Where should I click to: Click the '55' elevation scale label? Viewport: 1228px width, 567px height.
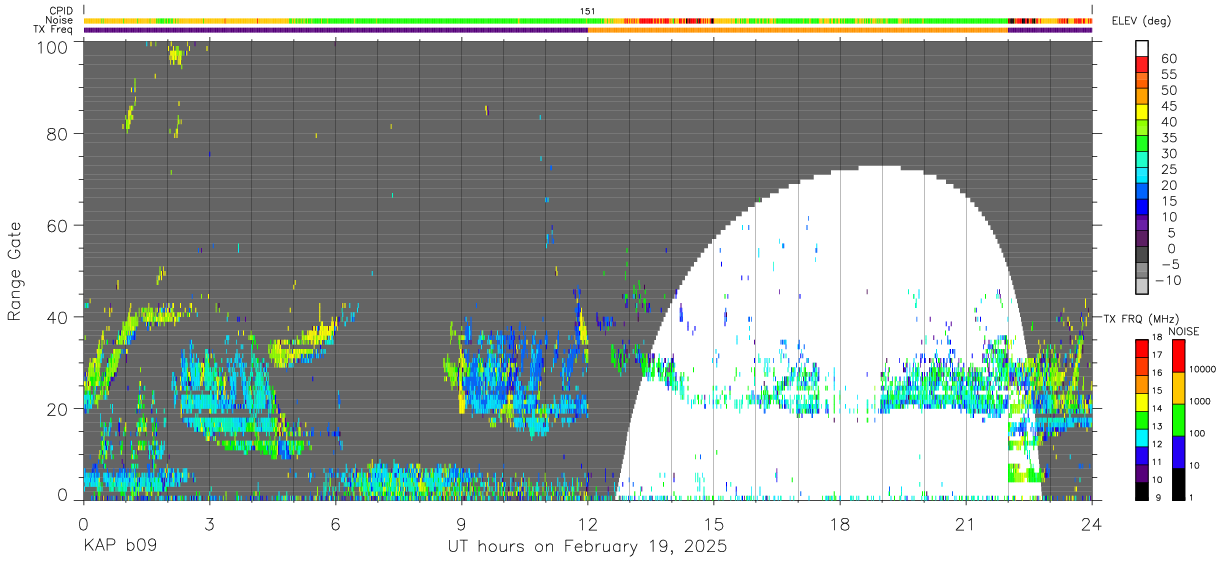(x=1168, y=74)
